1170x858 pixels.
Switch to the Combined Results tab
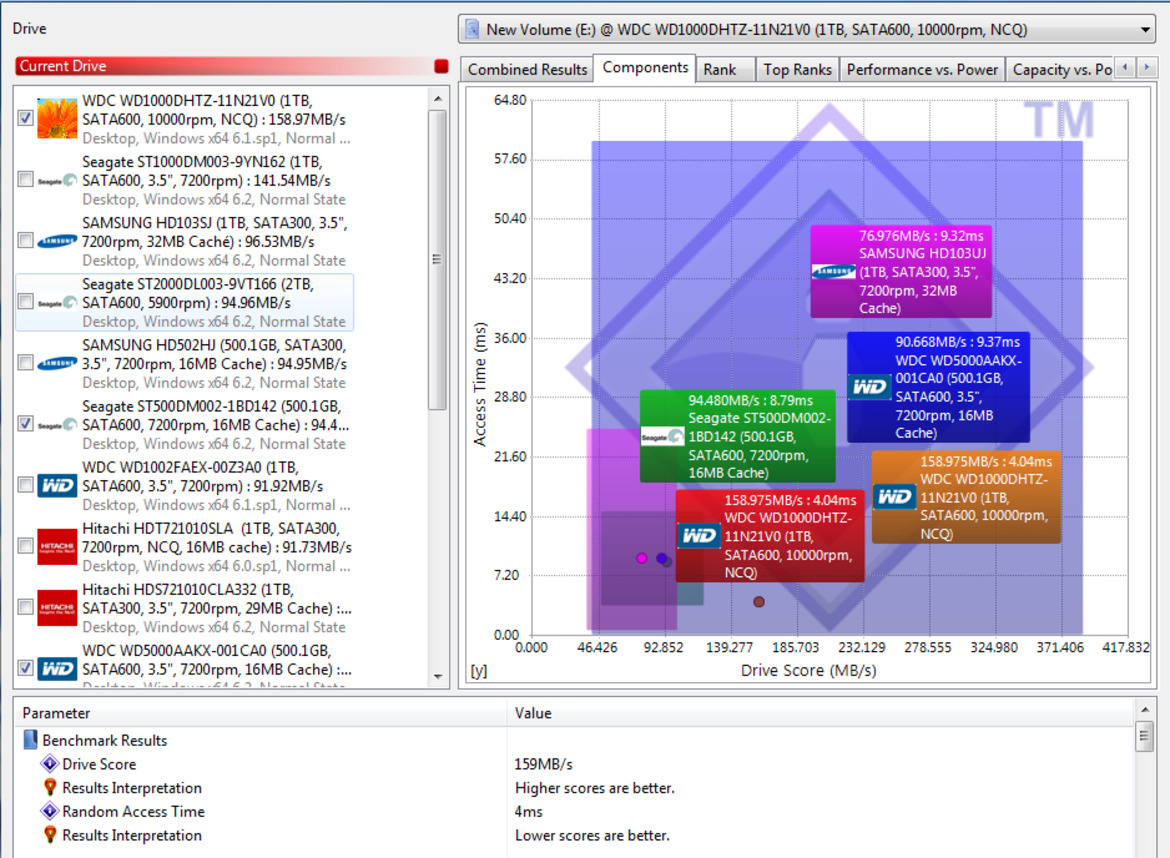pos(527,69)
